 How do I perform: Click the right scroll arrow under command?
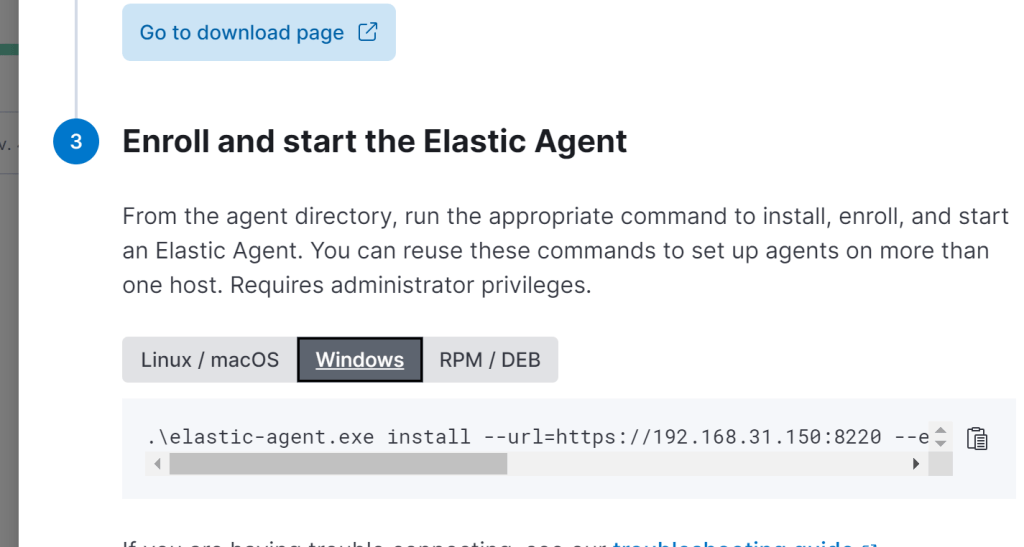click(x=915, y=464)
